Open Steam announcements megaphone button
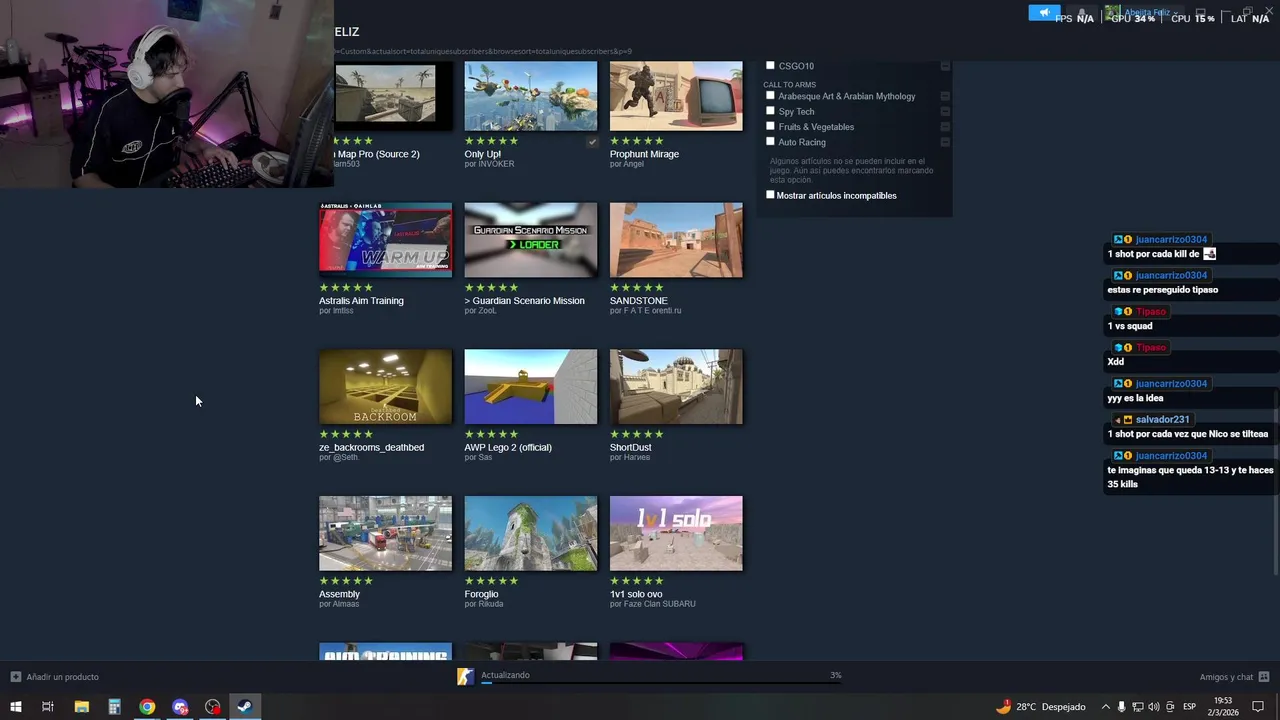The height and width of the screenshot is (720, 1280). pyautogui.click(x=1044, y=13)
